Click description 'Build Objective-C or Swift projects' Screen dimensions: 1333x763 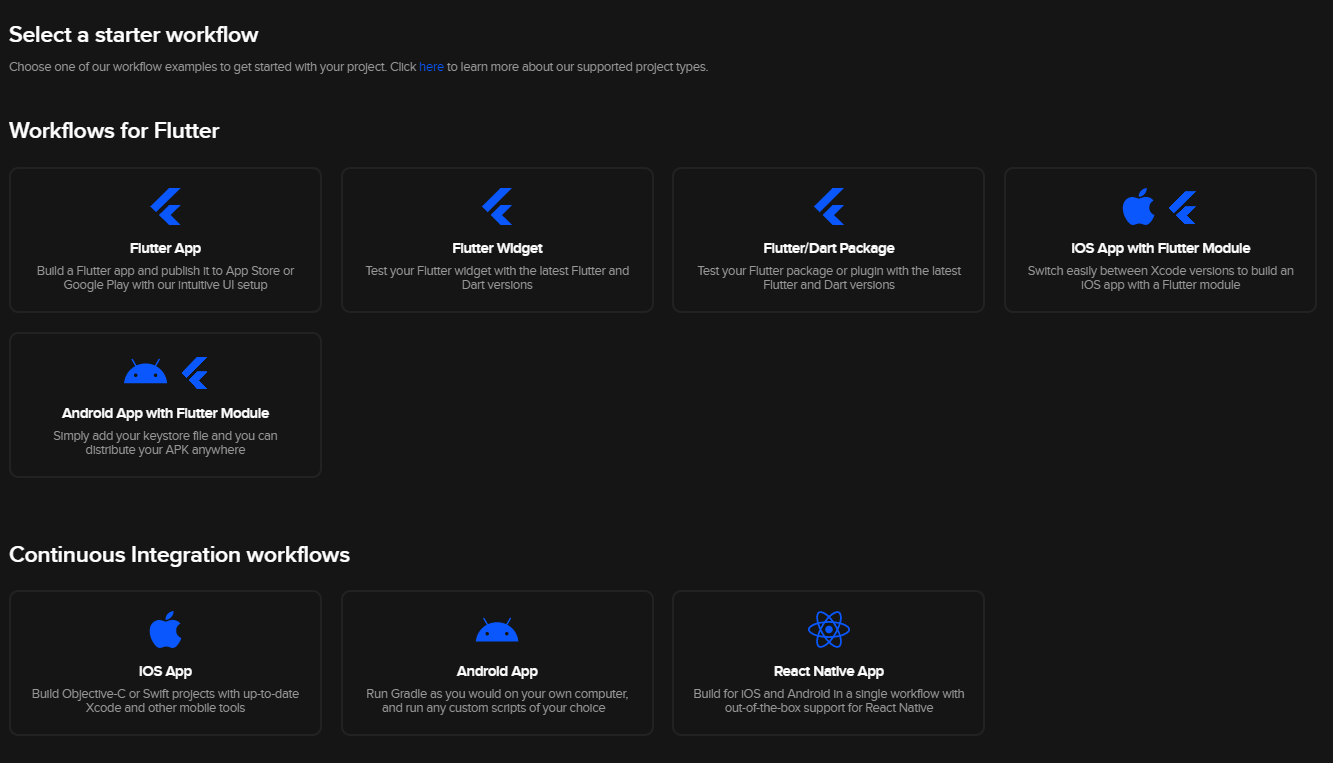(165, 701)
